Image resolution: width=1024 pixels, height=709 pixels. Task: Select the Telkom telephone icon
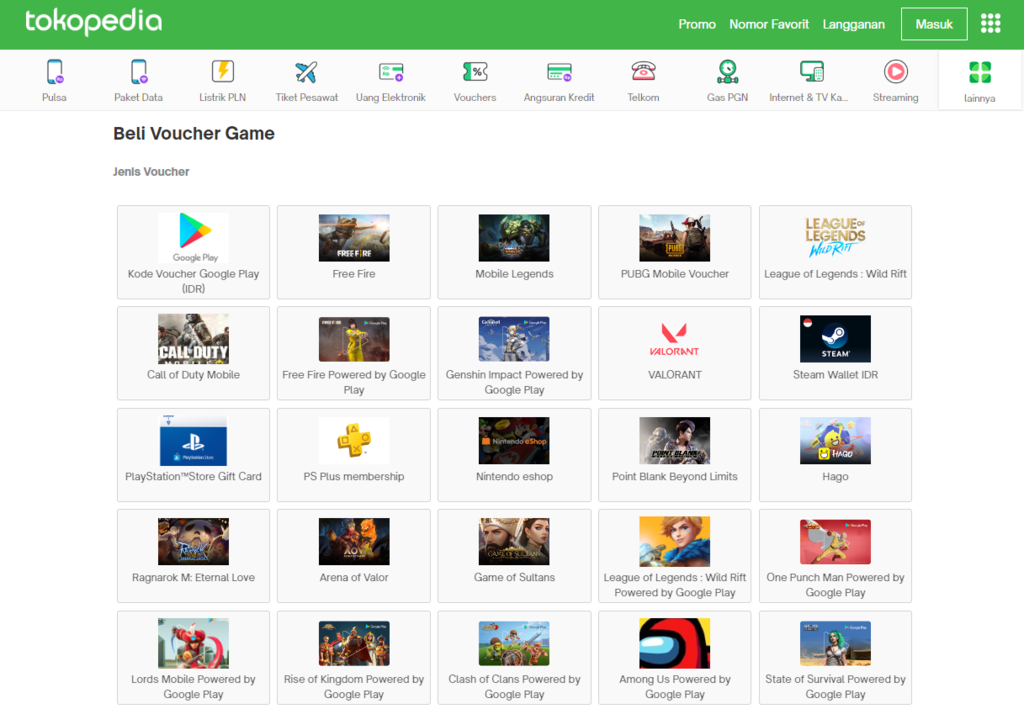643,71
